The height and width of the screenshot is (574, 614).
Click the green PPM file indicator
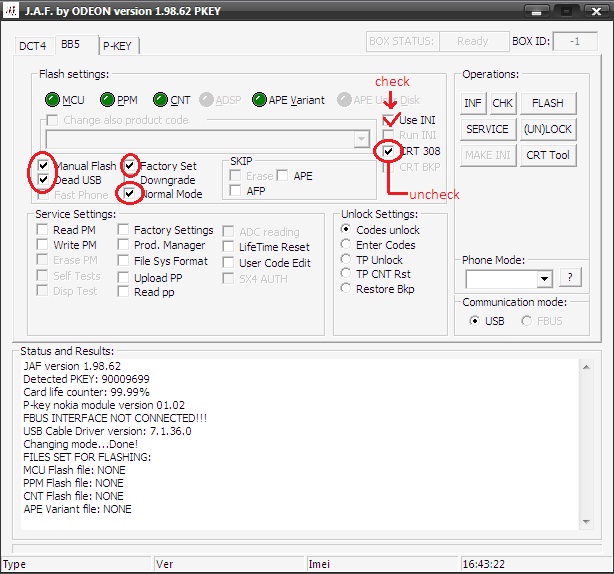pos(107,100)
